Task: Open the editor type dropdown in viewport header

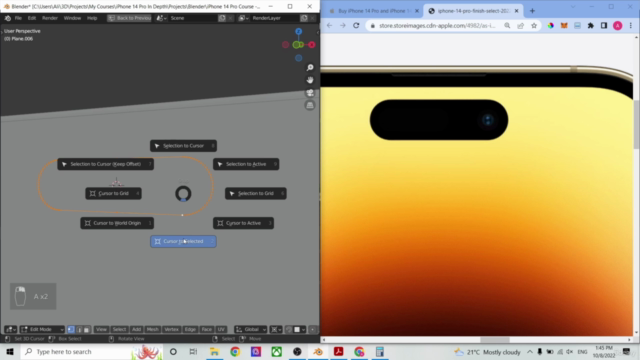Action: tap(11, 329)
